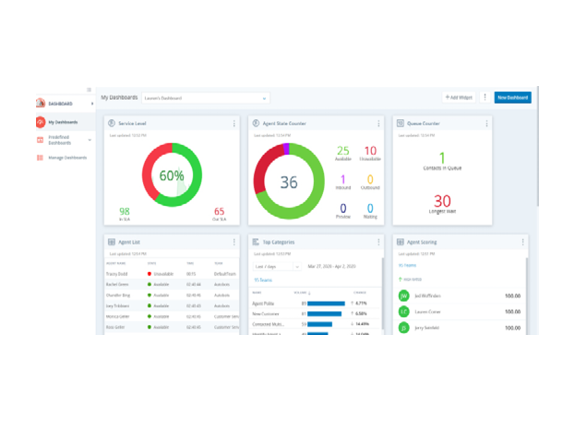Click 95 Teams link in Top Categories
575x432 pixels.
tap(263, 280)
